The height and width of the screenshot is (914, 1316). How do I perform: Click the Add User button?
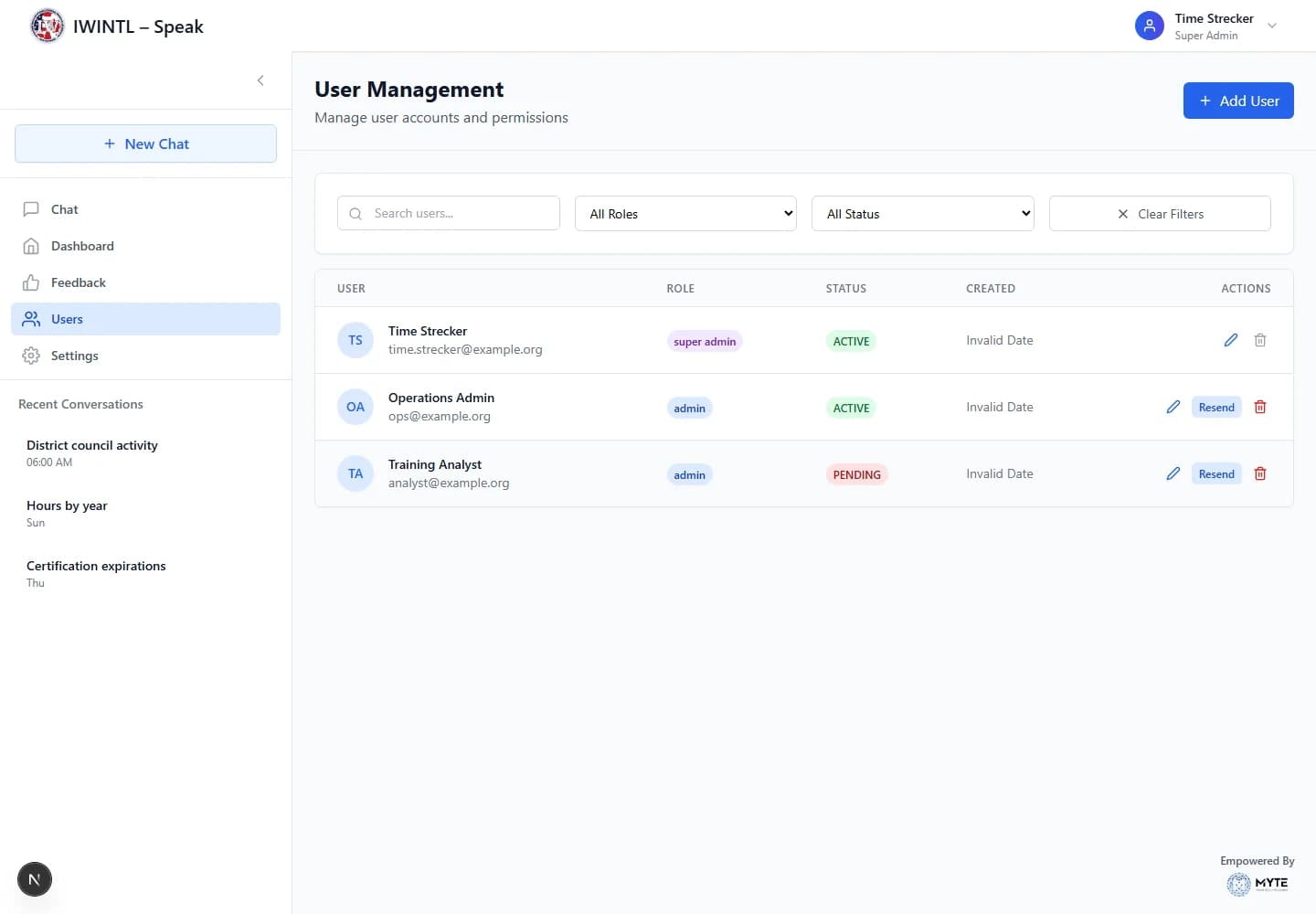1238,101
